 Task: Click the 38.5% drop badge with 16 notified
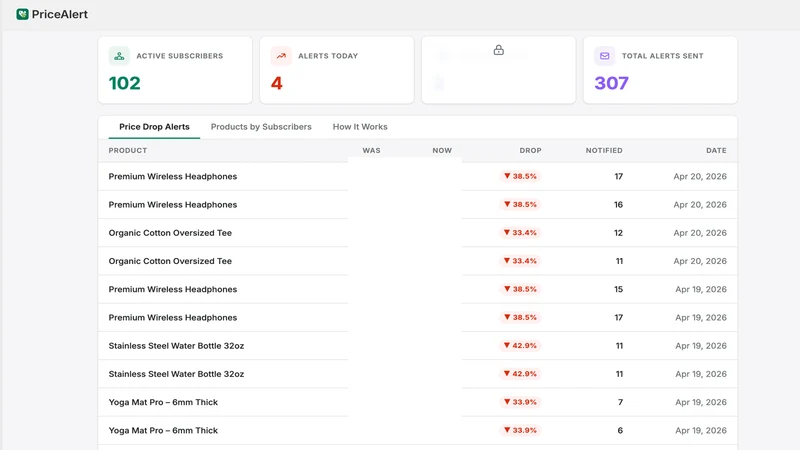click(520, 205)
